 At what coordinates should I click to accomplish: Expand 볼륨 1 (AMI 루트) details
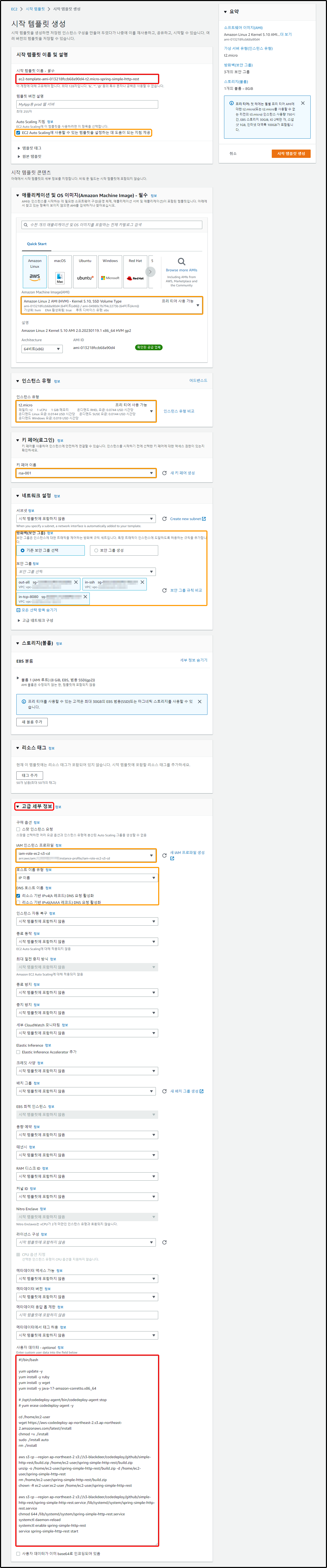pyautogui.click(x=18, y=678)
